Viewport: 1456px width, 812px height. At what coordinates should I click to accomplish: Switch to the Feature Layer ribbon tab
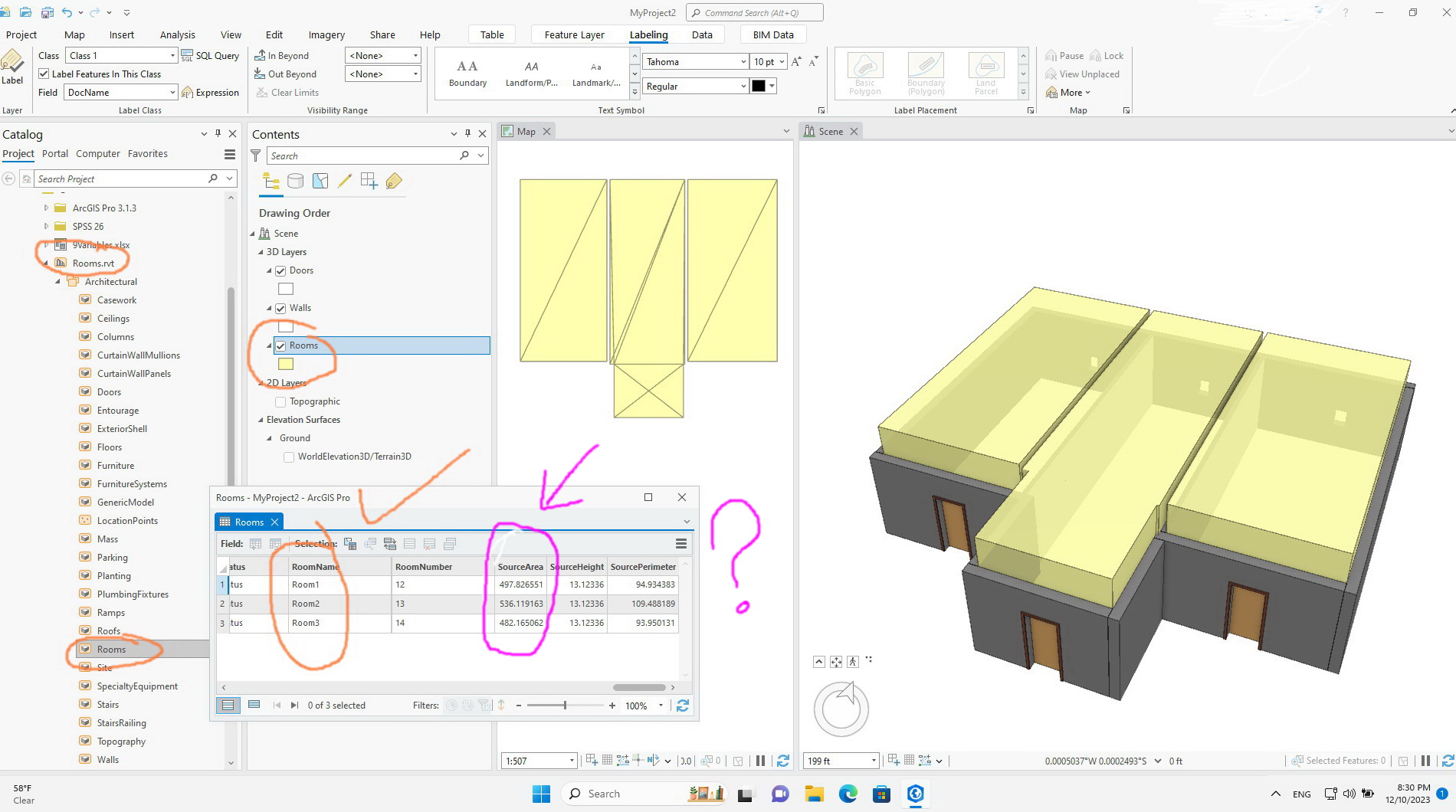[x=574, y=34]
